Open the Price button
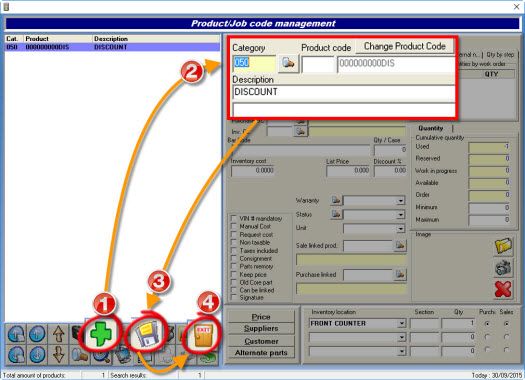The image size is (525, 380). 261,317
